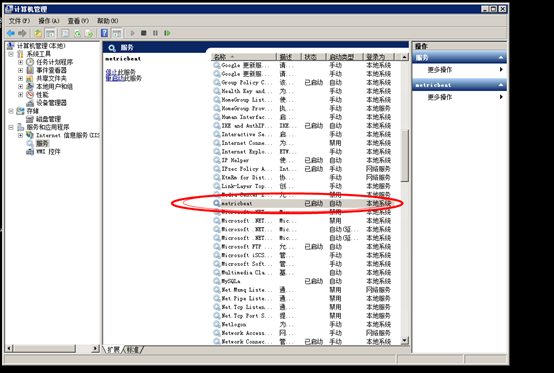
Task: Click the 设备管理器 icon in tree
Action: (x=30, y=103)
